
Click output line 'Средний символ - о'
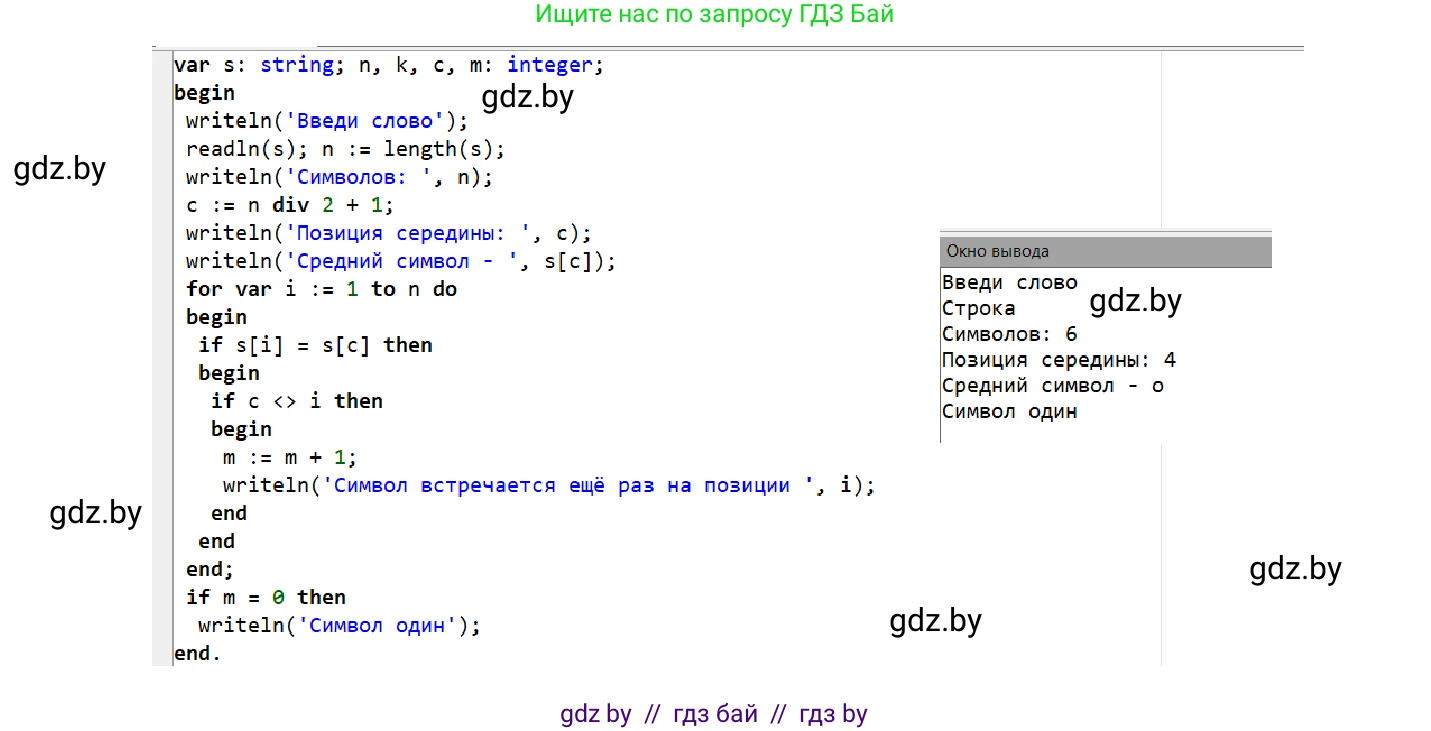point(1053,386)
